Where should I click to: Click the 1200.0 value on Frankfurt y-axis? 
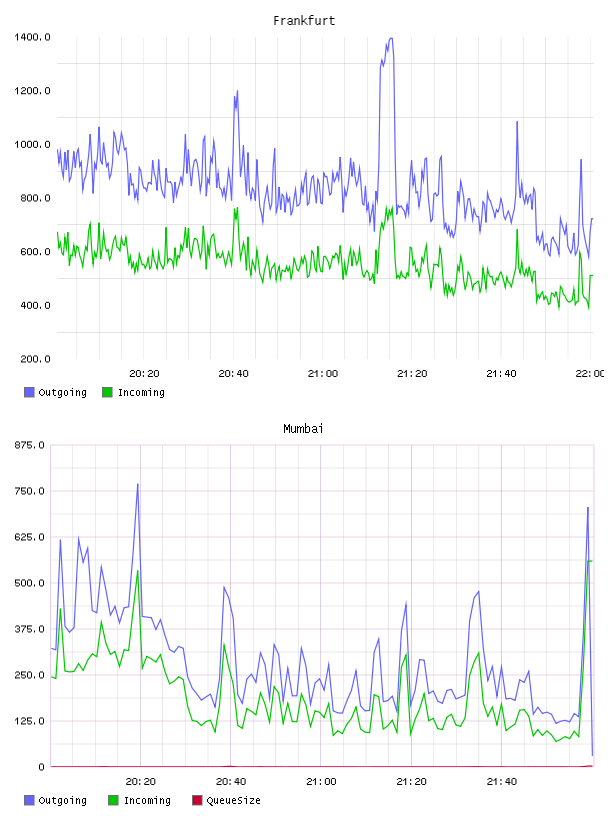point(32,91)
